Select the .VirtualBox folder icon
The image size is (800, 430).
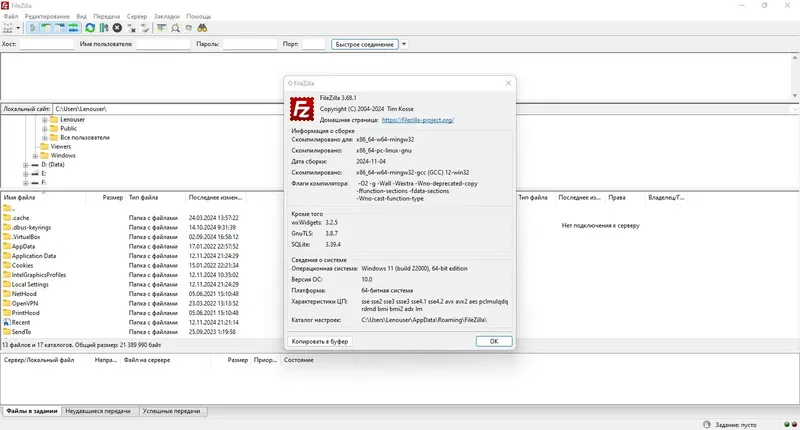tap(7, 237)
